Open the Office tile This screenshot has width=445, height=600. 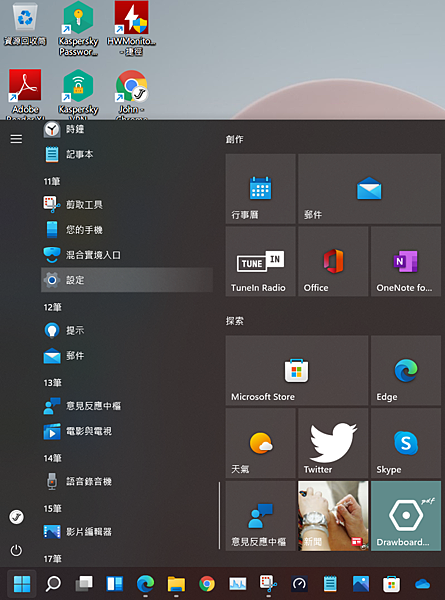click(333, 261)
